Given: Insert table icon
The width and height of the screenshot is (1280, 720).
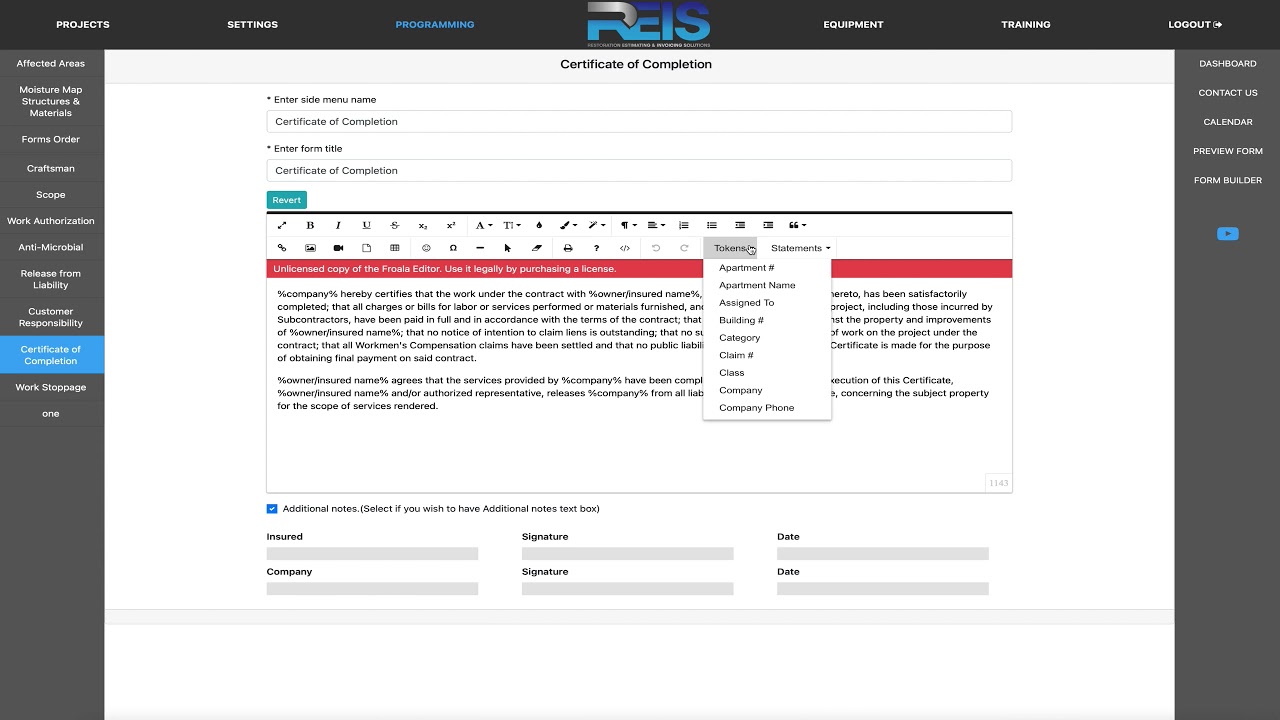Looking at the screenshot, I should pyautogui.click(x=394, y=248).
